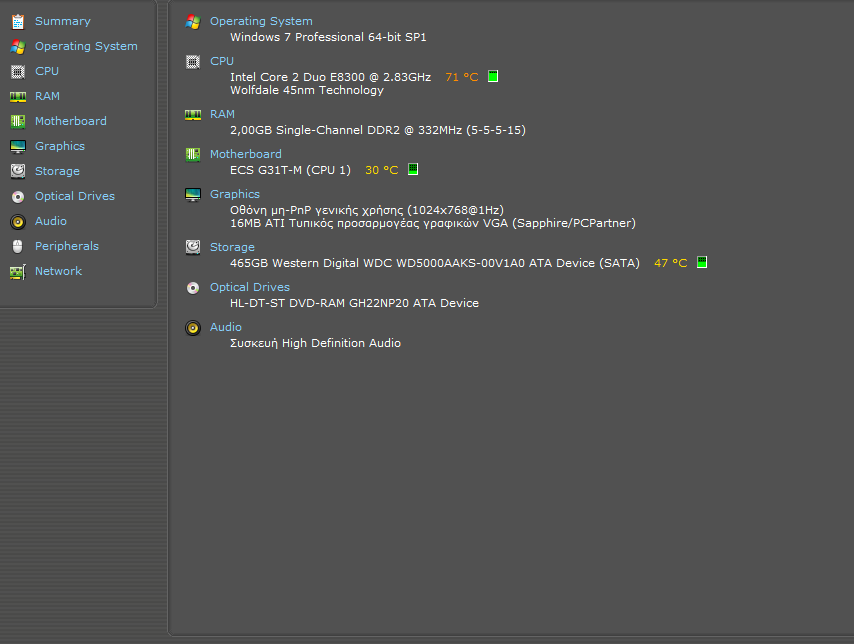Click the CPU chip icon in main panel
854x644 pixels.
click(x=193, y=62)
